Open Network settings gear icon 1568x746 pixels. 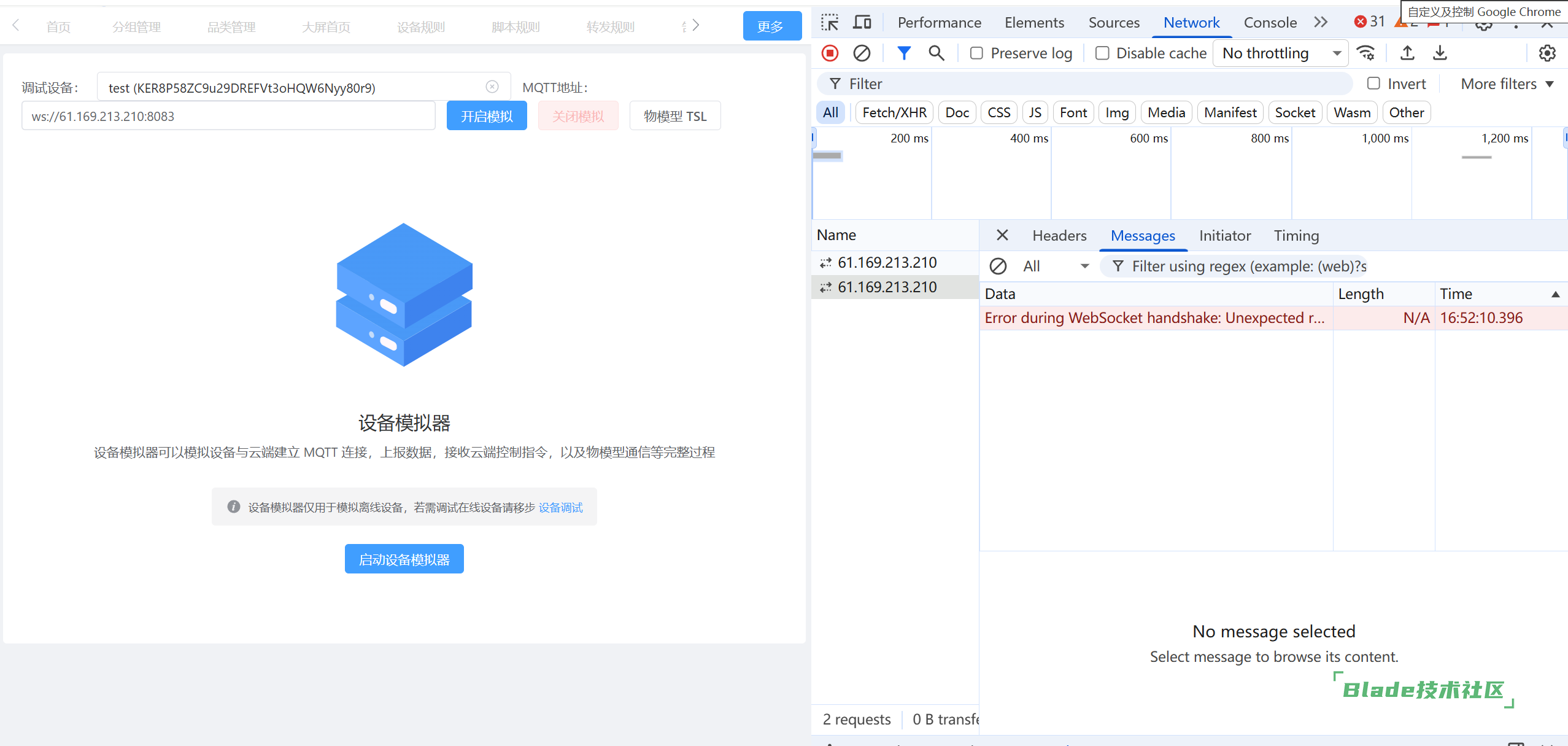click(x=1547, y=53)
